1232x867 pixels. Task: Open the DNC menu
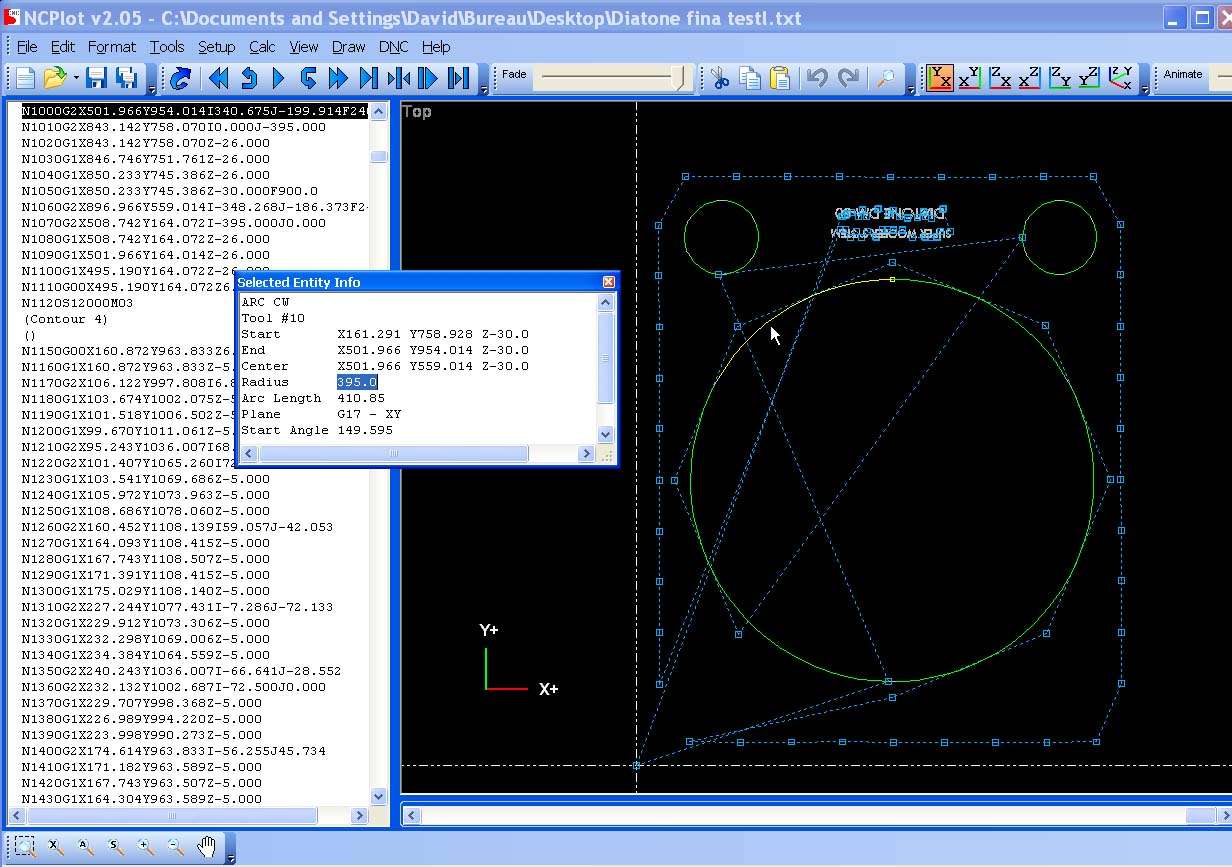[x=394, y=47]
